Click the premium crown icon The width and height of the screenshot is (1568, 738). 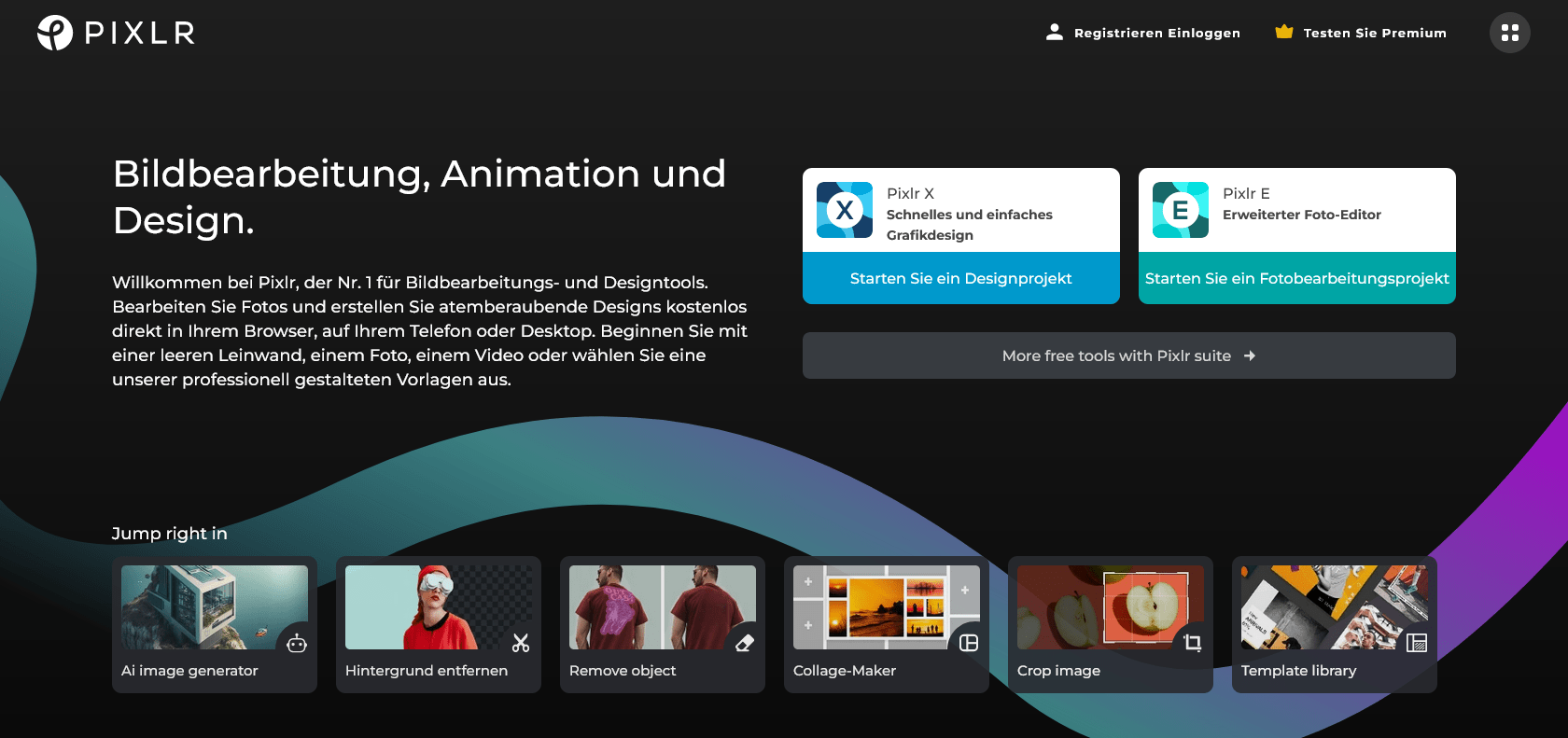point(1284,32)
